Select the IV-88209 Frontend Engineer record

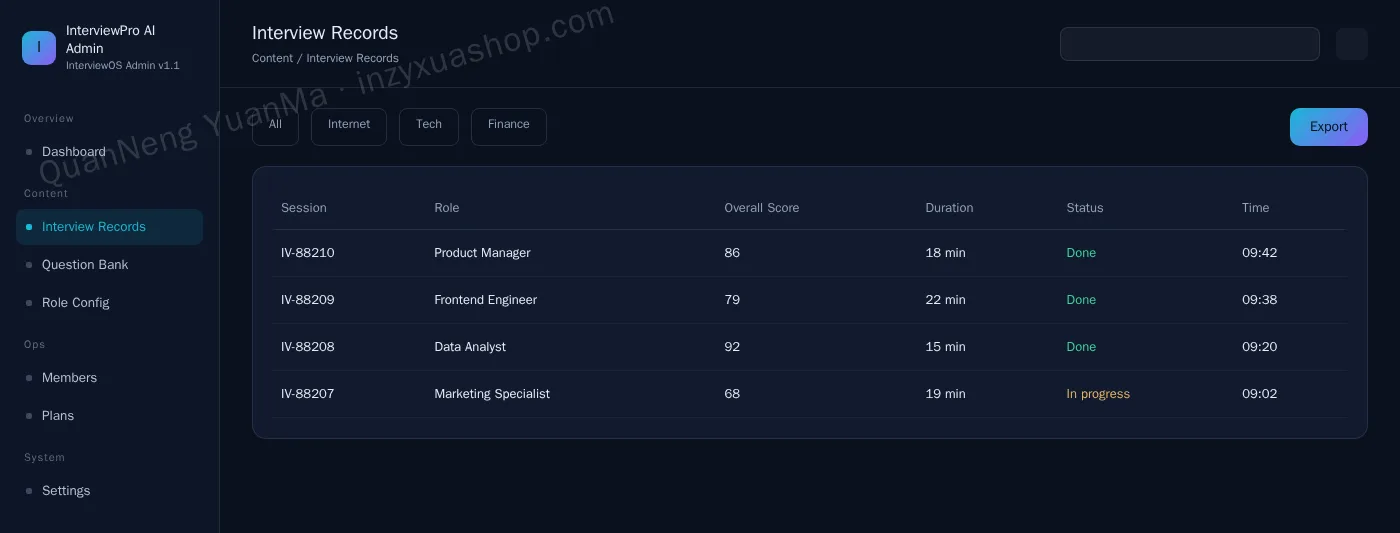809,300
